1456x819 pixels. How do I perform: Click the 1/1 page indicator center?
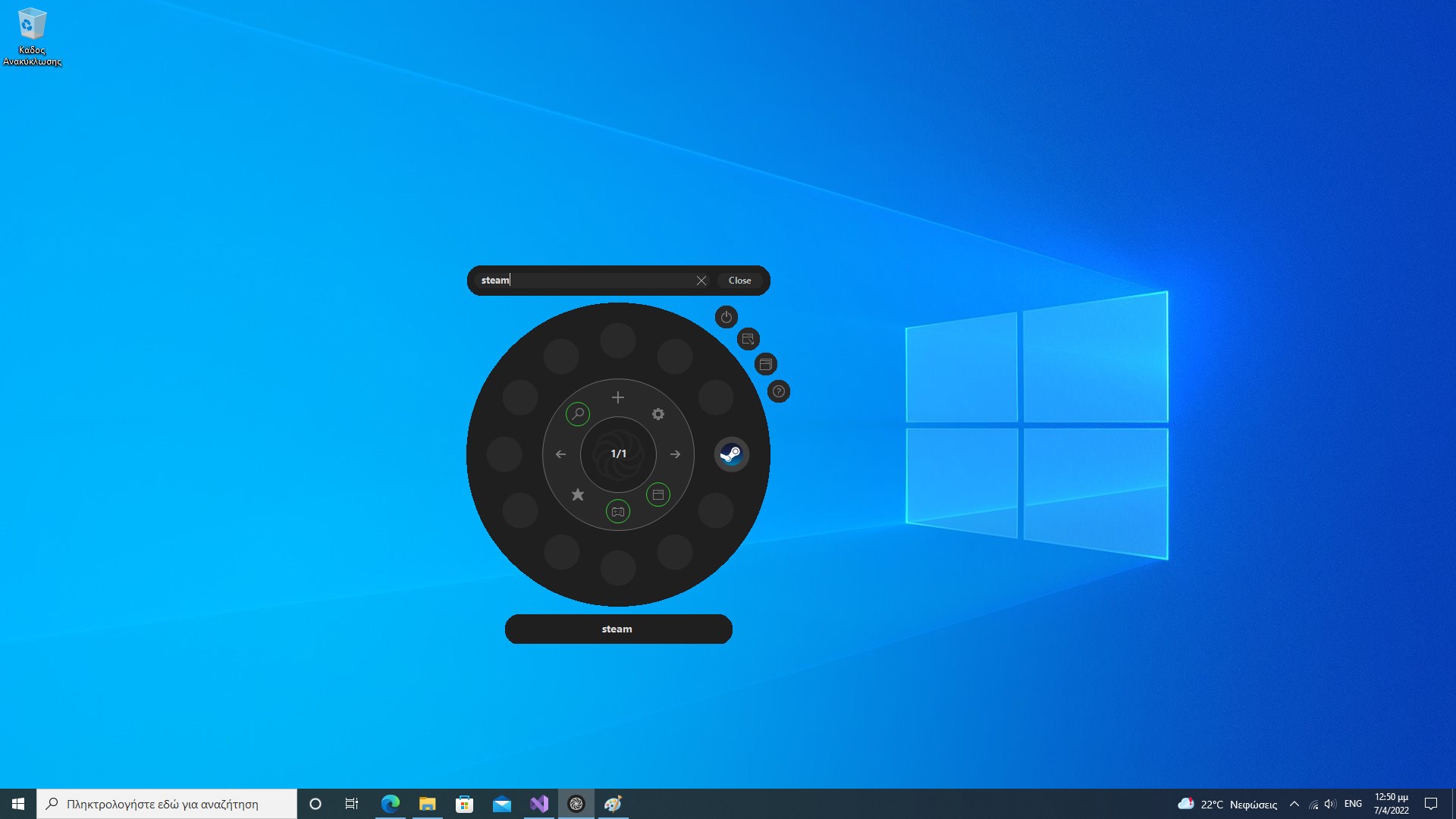[618, 454]
